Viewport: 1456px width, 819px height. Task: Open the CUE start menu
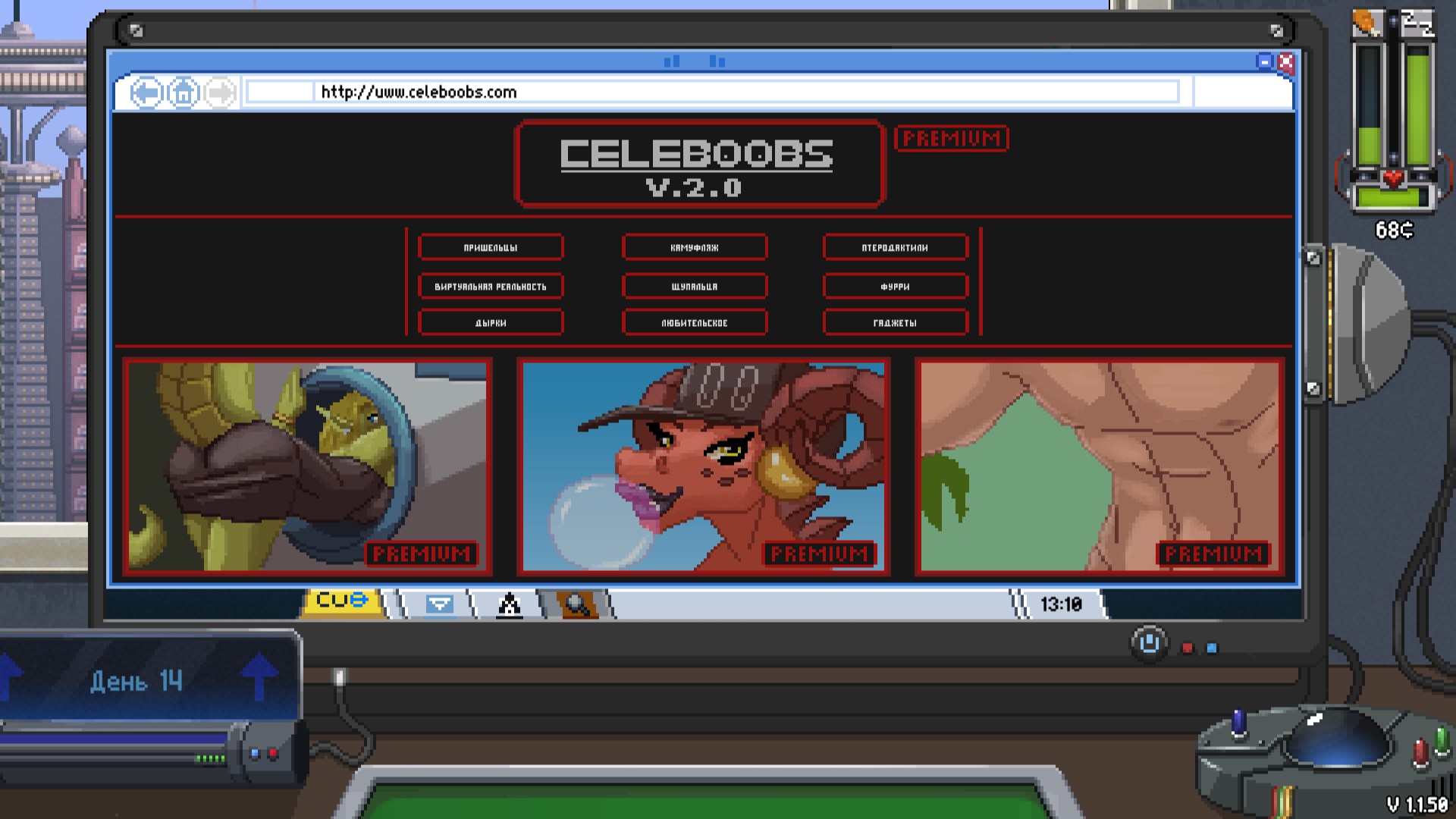click(x=342, y=601)
